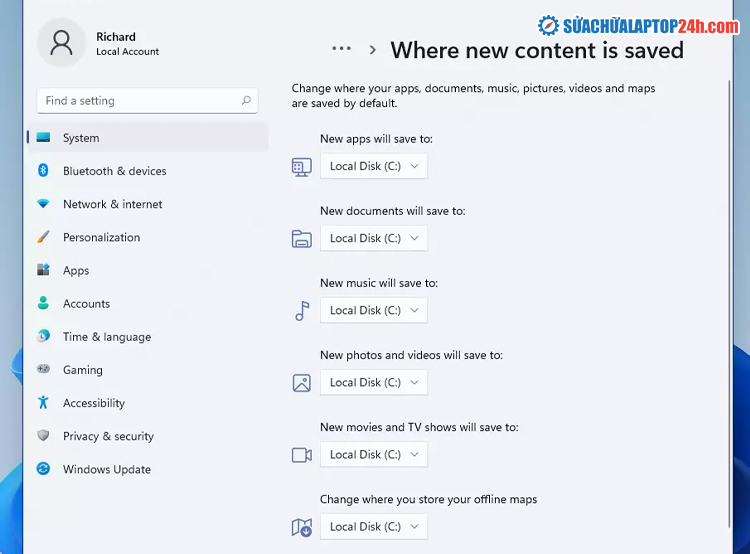Click the Bluetooth & devices icon
The width and height of the screenshot is (750, 554).
[43, 171]
